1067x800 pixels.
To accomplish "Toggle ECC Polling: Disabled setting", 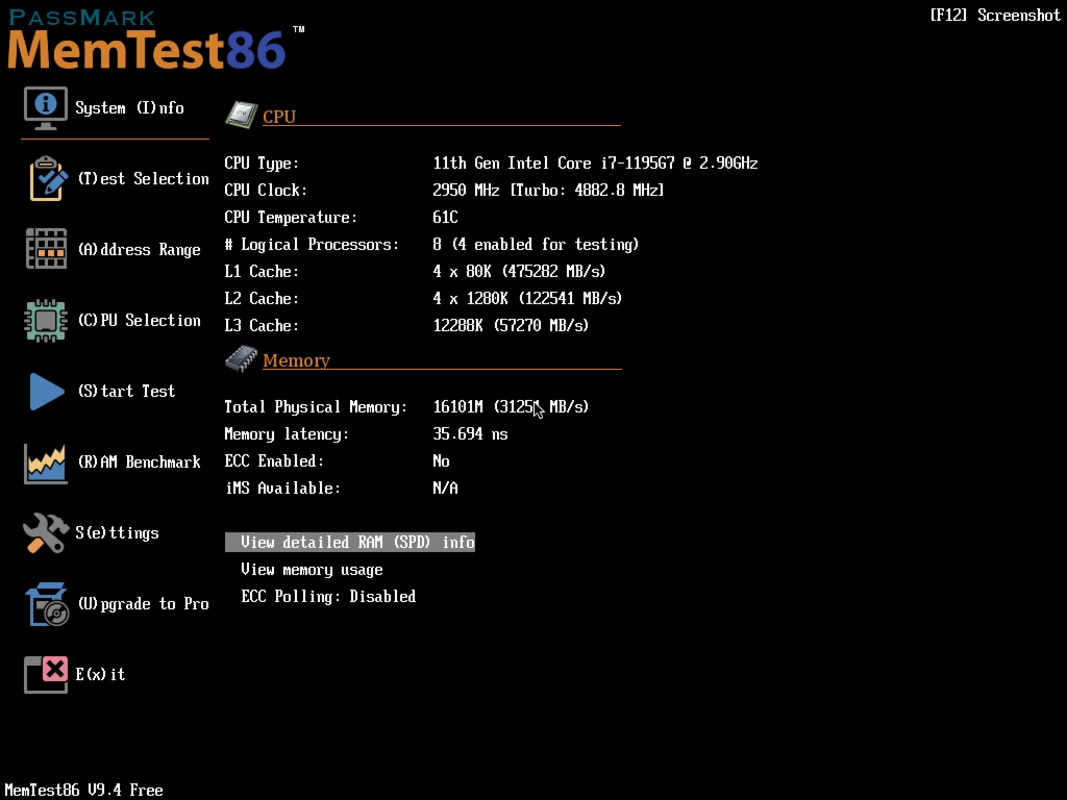I will [329, 597].
